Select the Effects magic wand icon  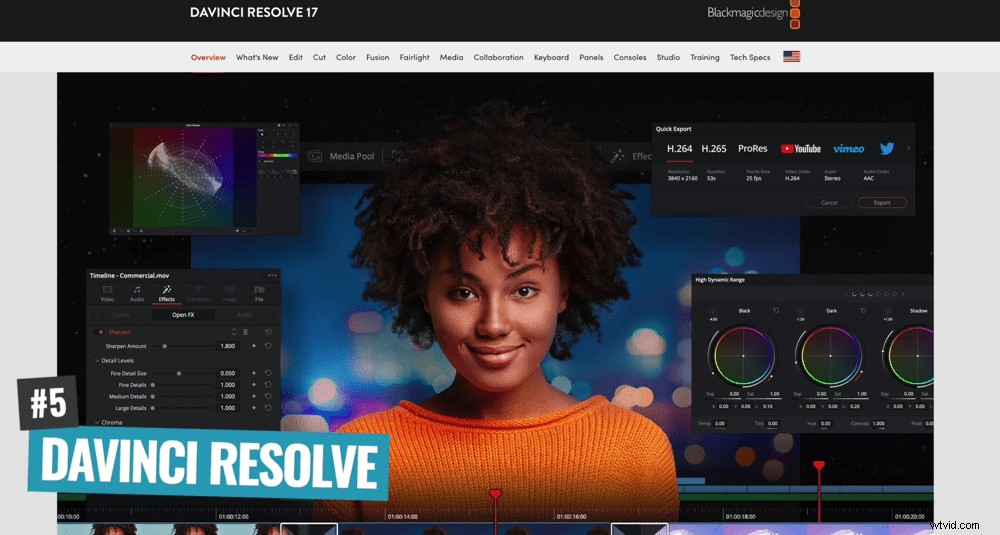tap(166, 290)
